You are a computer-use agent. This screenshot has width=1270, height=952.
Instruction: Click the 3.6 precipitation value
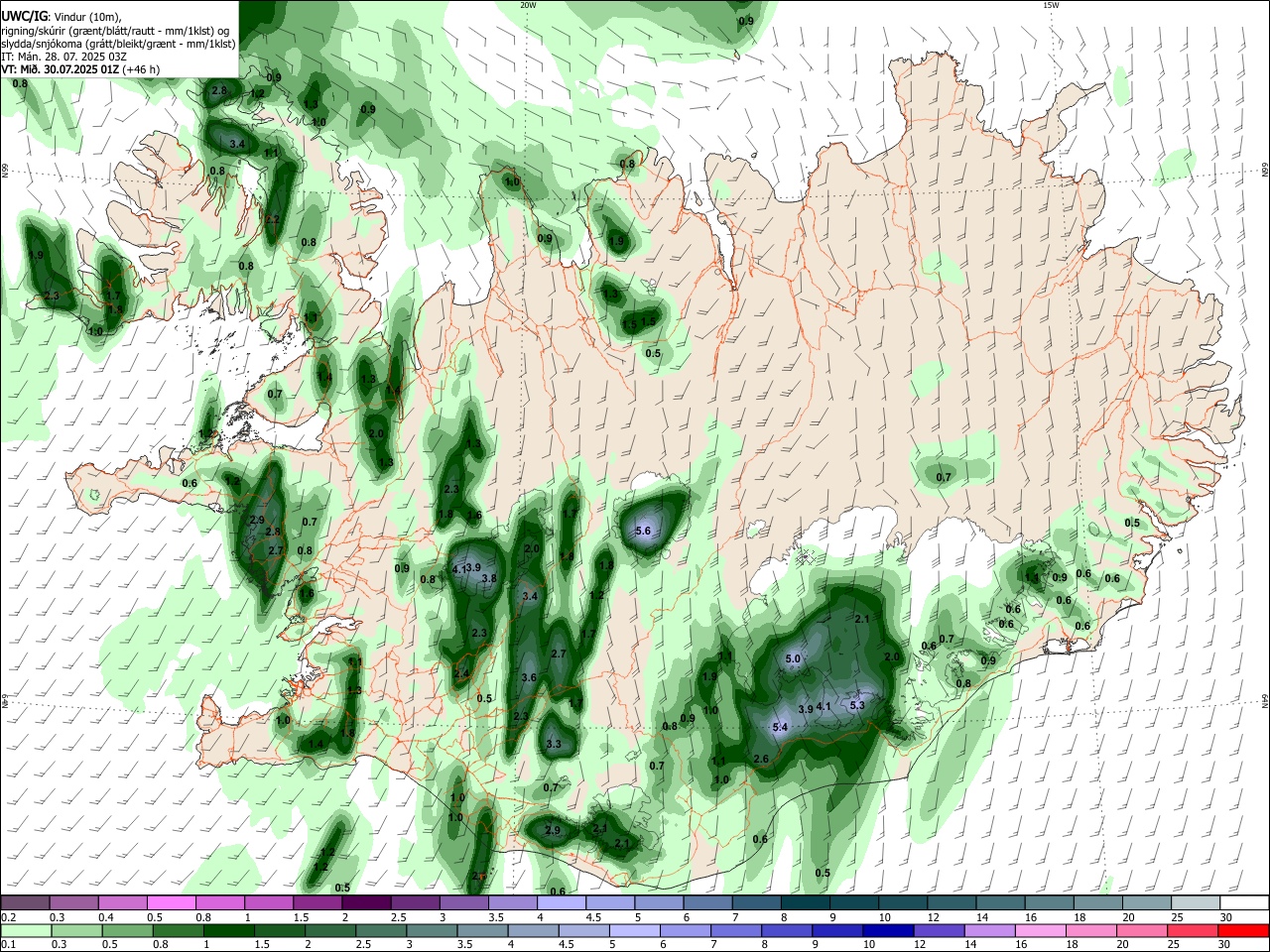click(x=529, y=678)
